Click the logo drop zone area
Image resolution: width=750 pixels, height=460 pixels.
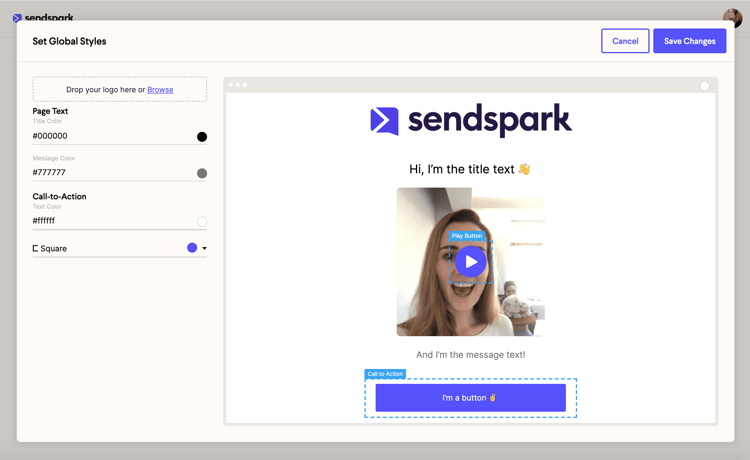120,89
